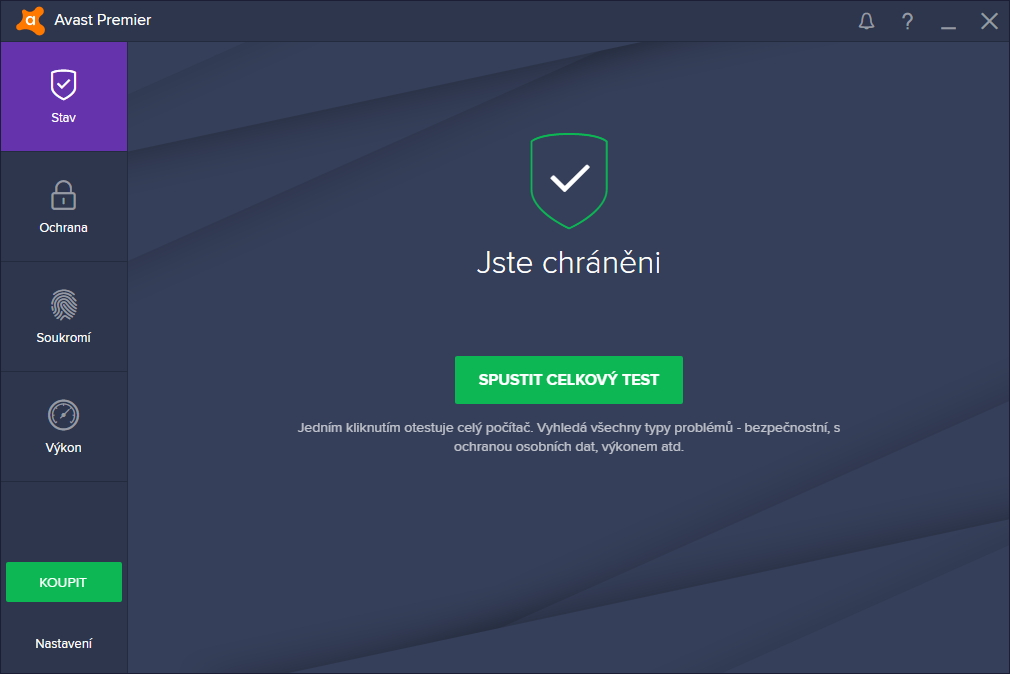
Task: Click the scan description text below button
Action: [569, 437]
